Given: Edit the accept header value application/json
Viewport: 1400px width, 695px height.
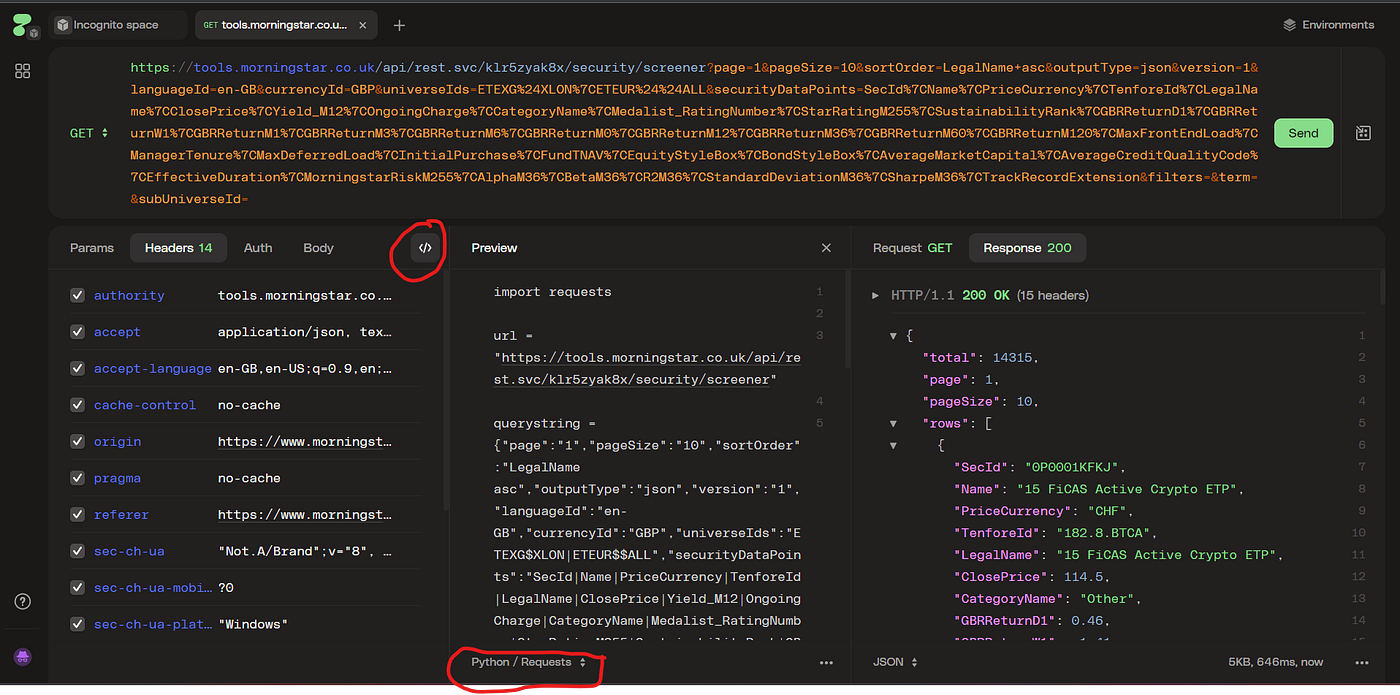Looking at the screenshot, I should click(305, 332).
